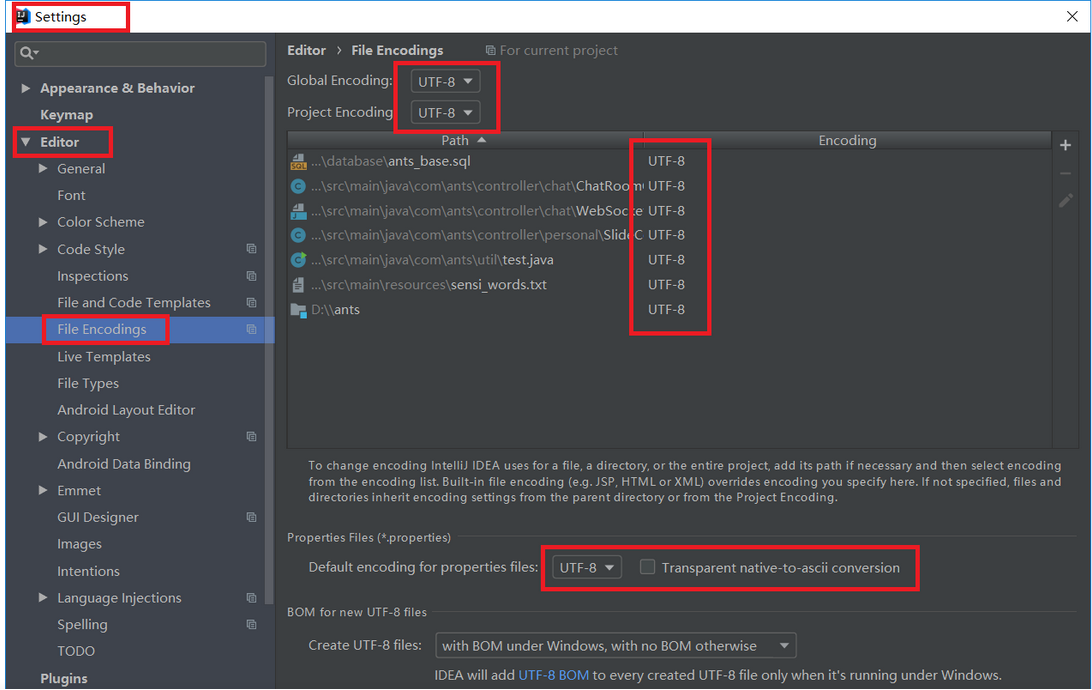The image size is (1092, 690).
Task: Open File Types settings
Action: tap(88, 384)
